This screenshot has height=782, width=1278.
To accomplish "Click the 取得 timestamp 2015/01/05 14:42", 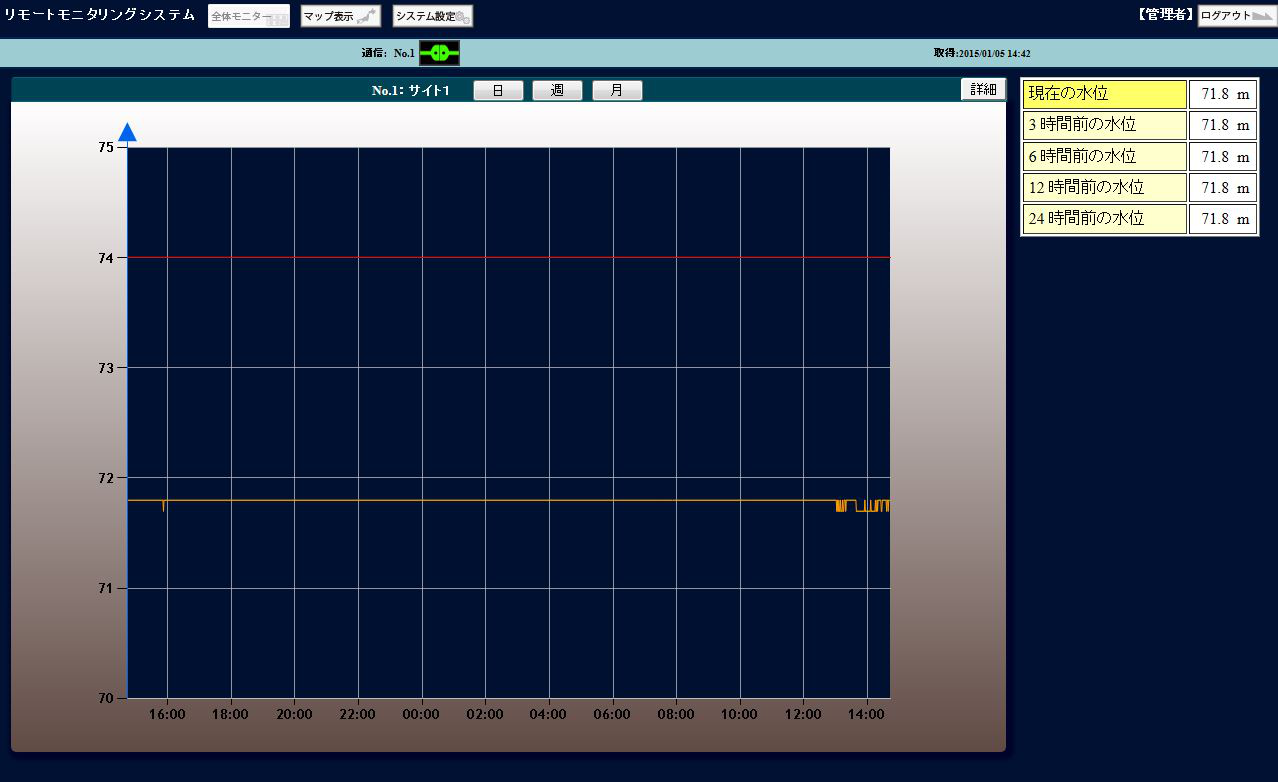I will [982, 53].
